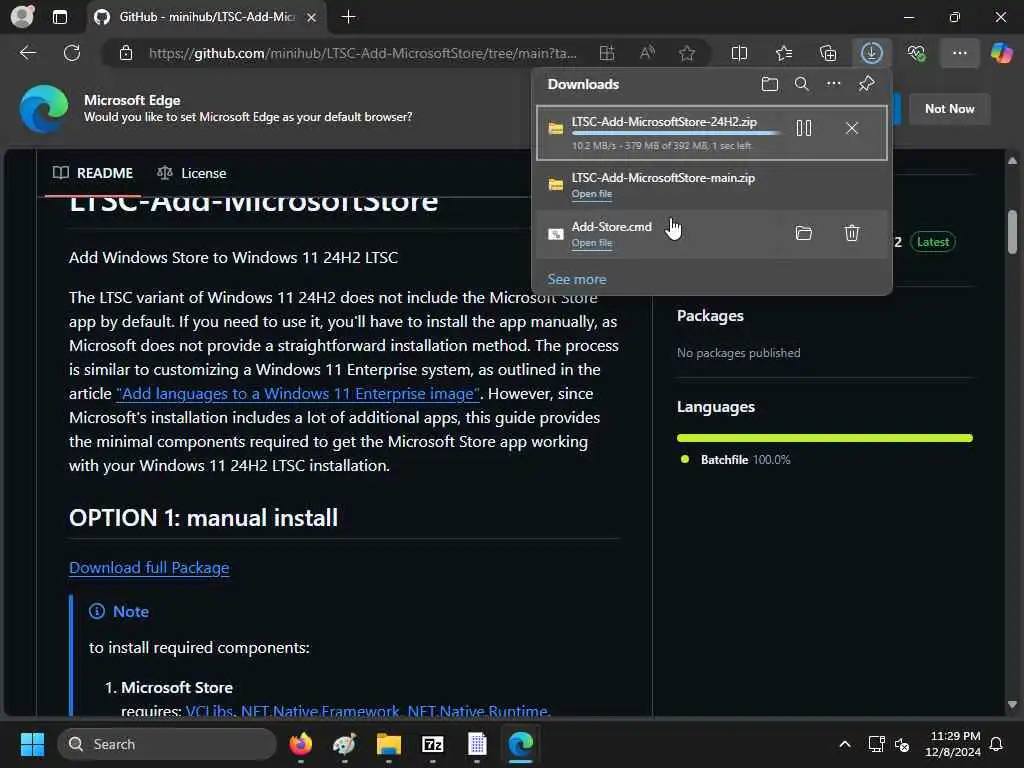The image size is (1024, 768).
Task: Go back with the back arrow
Action: pos(28,53)
